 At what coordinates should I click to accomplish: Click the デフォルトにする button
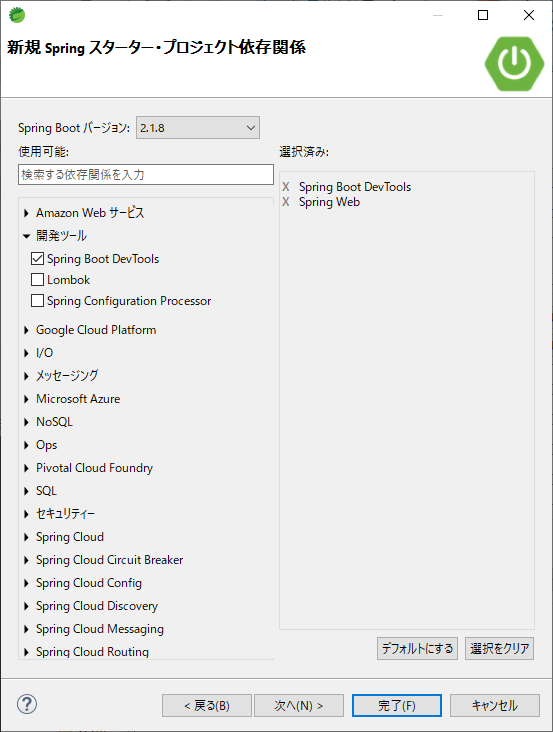click(x=417, y=648)
